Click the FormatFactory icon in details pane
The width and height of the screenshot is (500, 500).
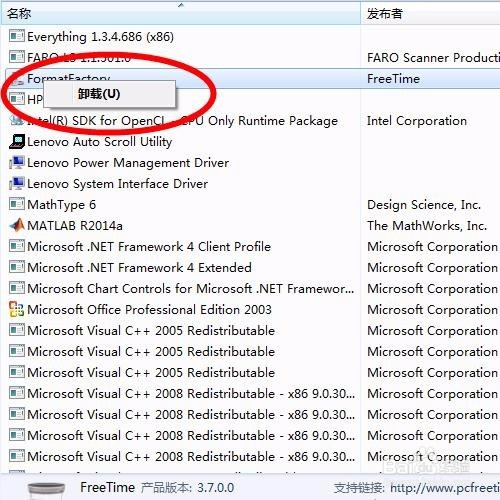[46, 490]
